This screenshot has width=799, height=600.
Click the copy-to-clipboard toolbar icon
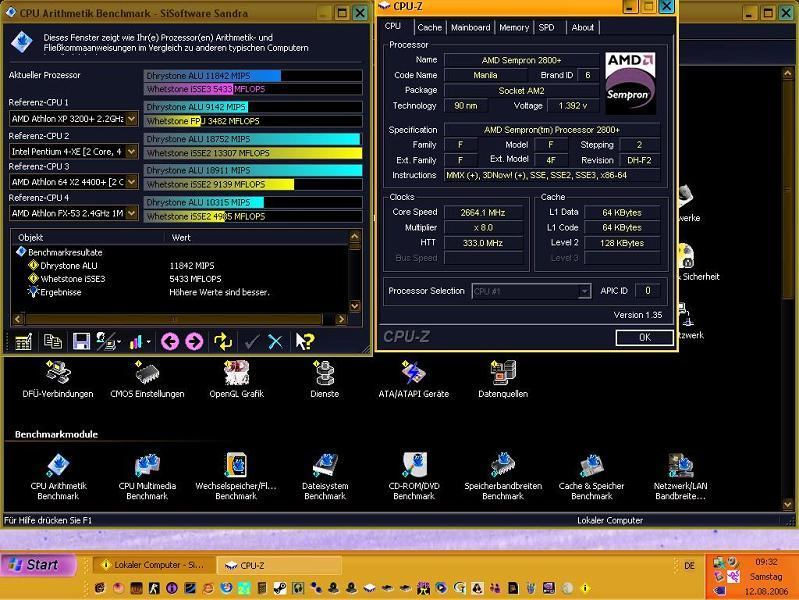click(x=52, y=342)
